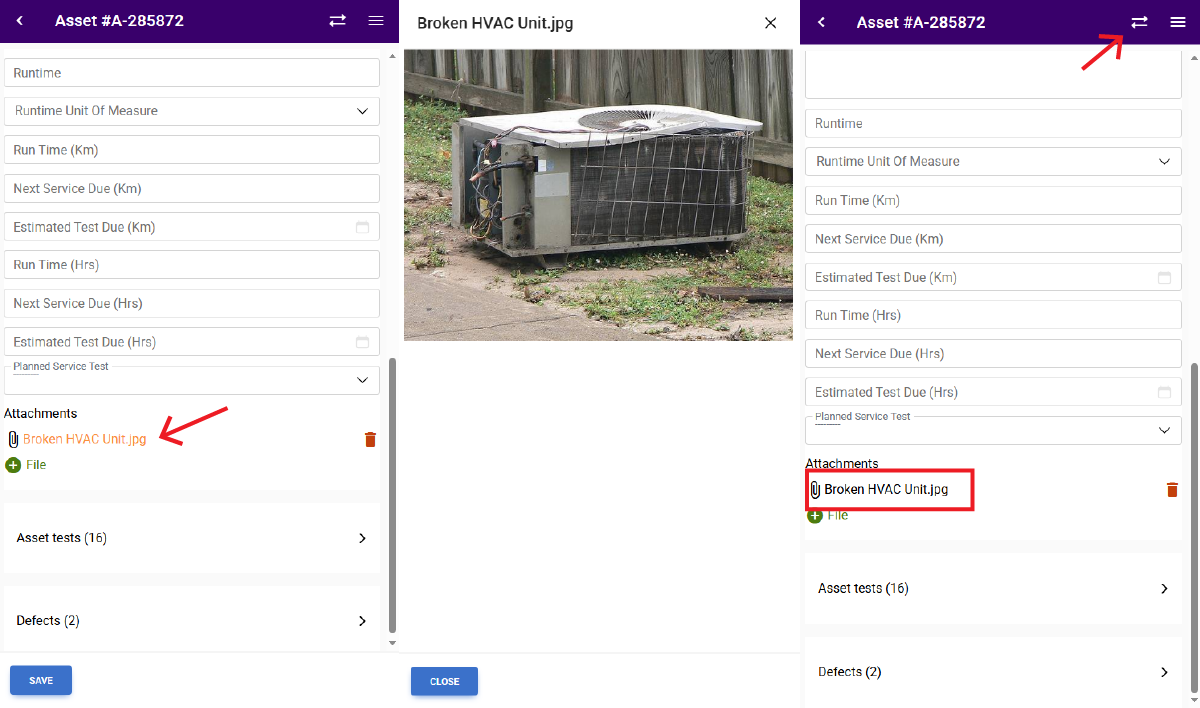Click Estimated Test Due (Km) field in left panel

(192, 227)
